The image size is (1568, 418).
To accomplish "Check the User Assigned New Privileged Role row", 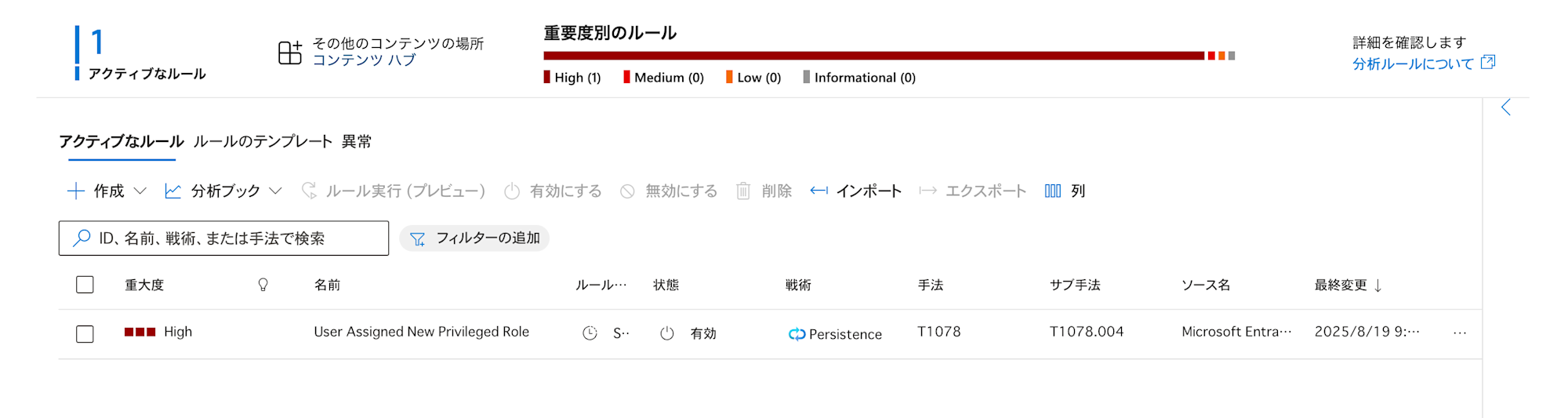I will (x=85, y=334).
